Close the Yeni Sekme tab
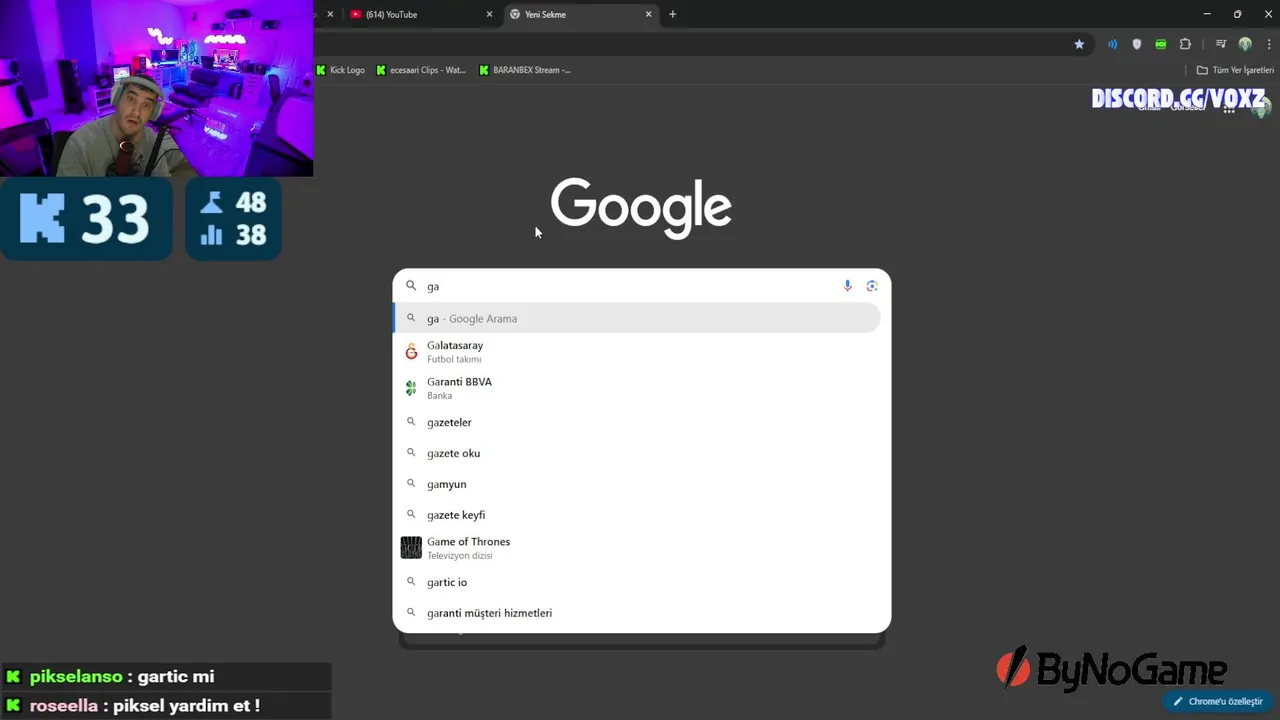This screenshot has width=1280, height=720. pos(649,14)
